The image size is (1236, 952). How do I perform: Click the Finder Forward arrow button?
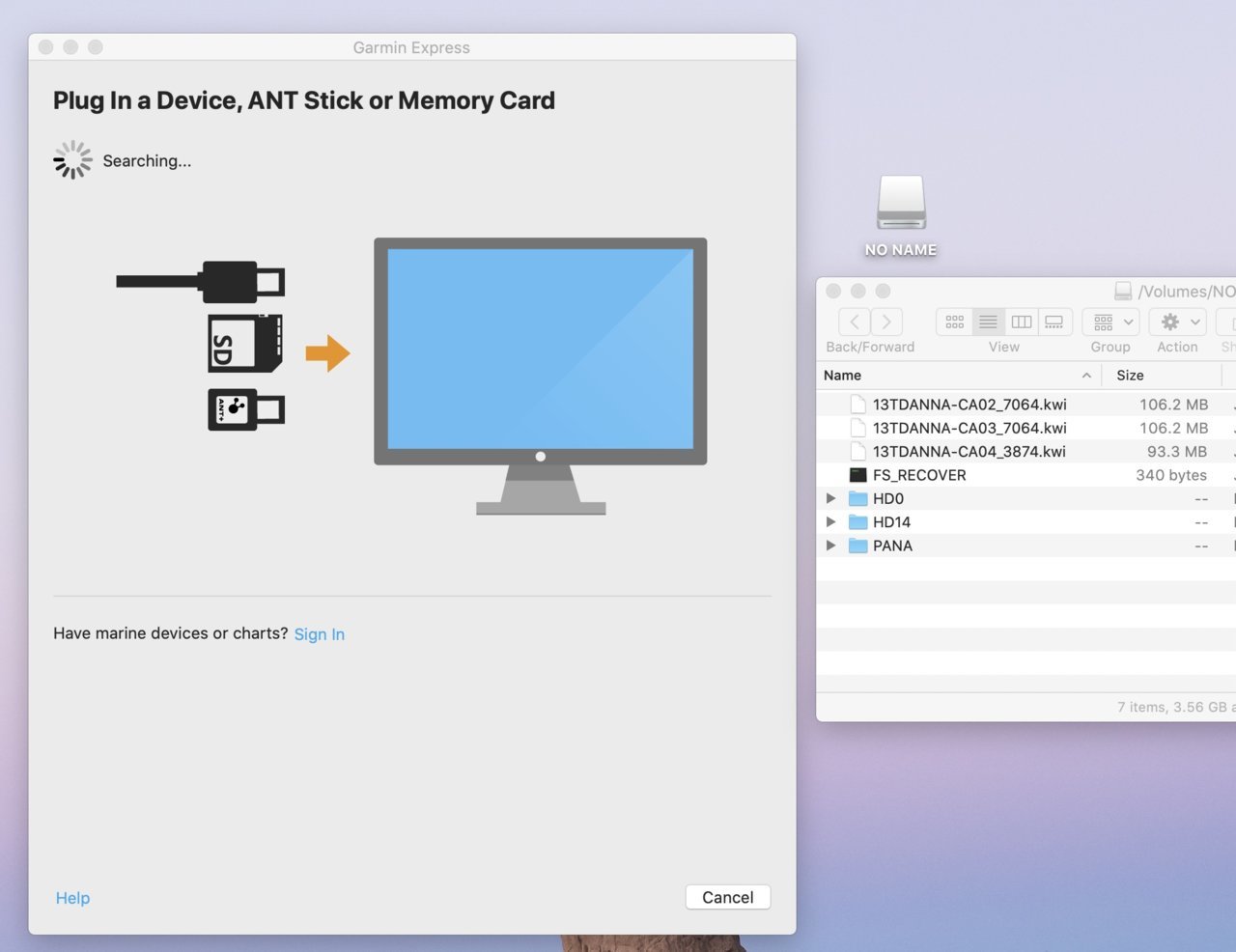coord(886,322)
